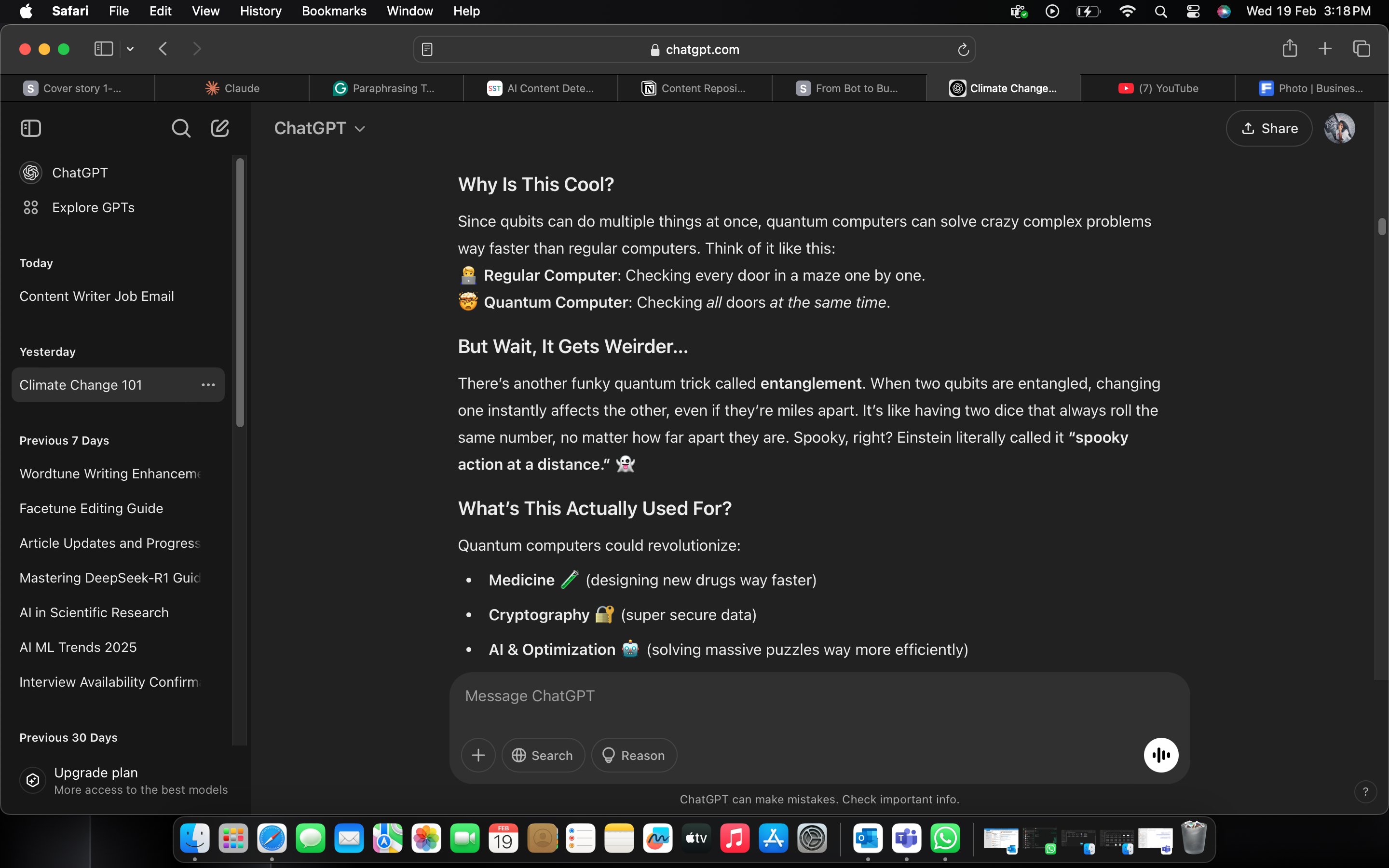Enable Search mode in composer

(x=543, y=755)
